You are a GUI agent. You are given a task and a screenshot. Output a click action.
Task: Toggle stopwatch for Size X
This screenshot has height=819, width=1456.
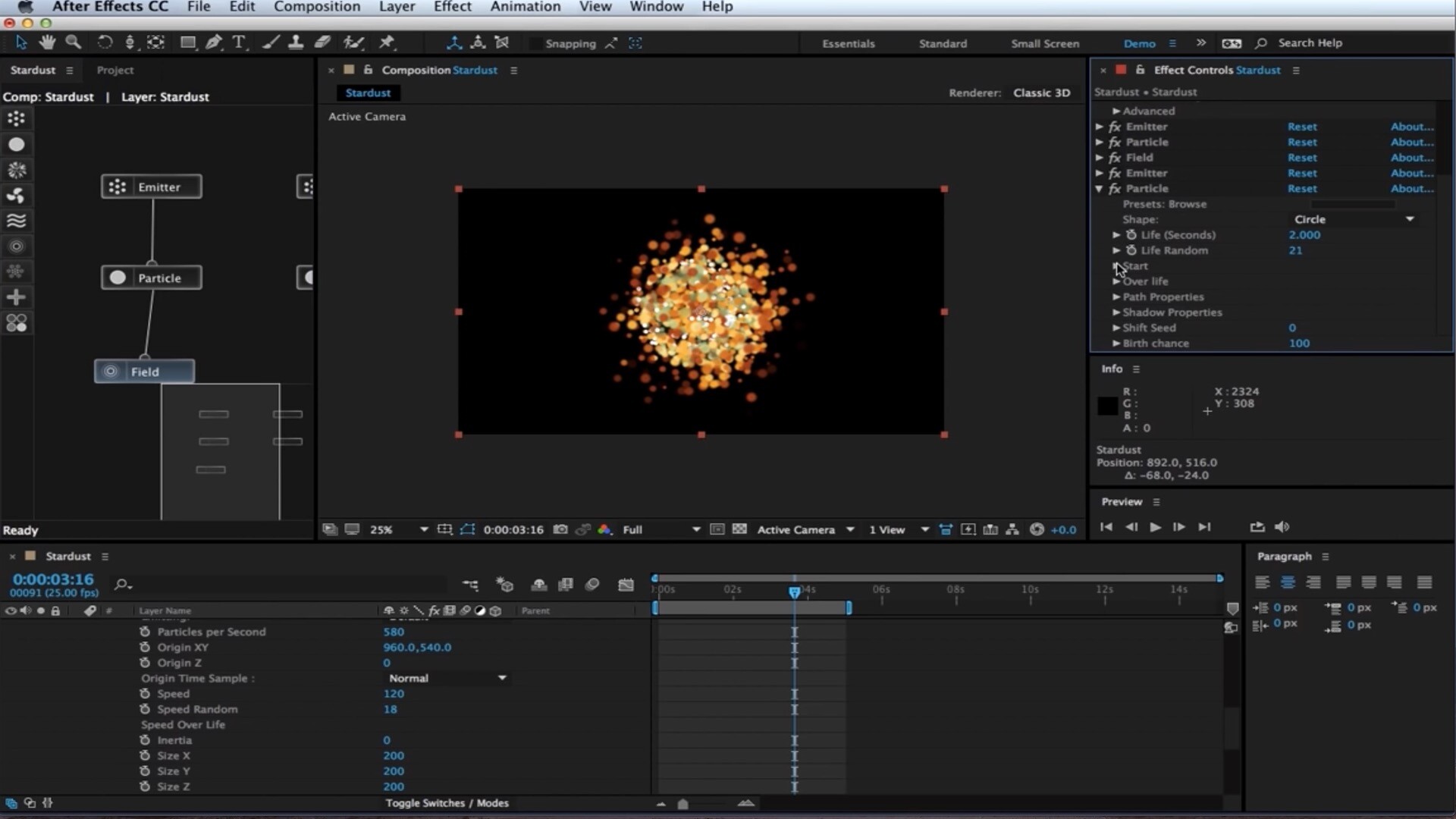[145, 755]
